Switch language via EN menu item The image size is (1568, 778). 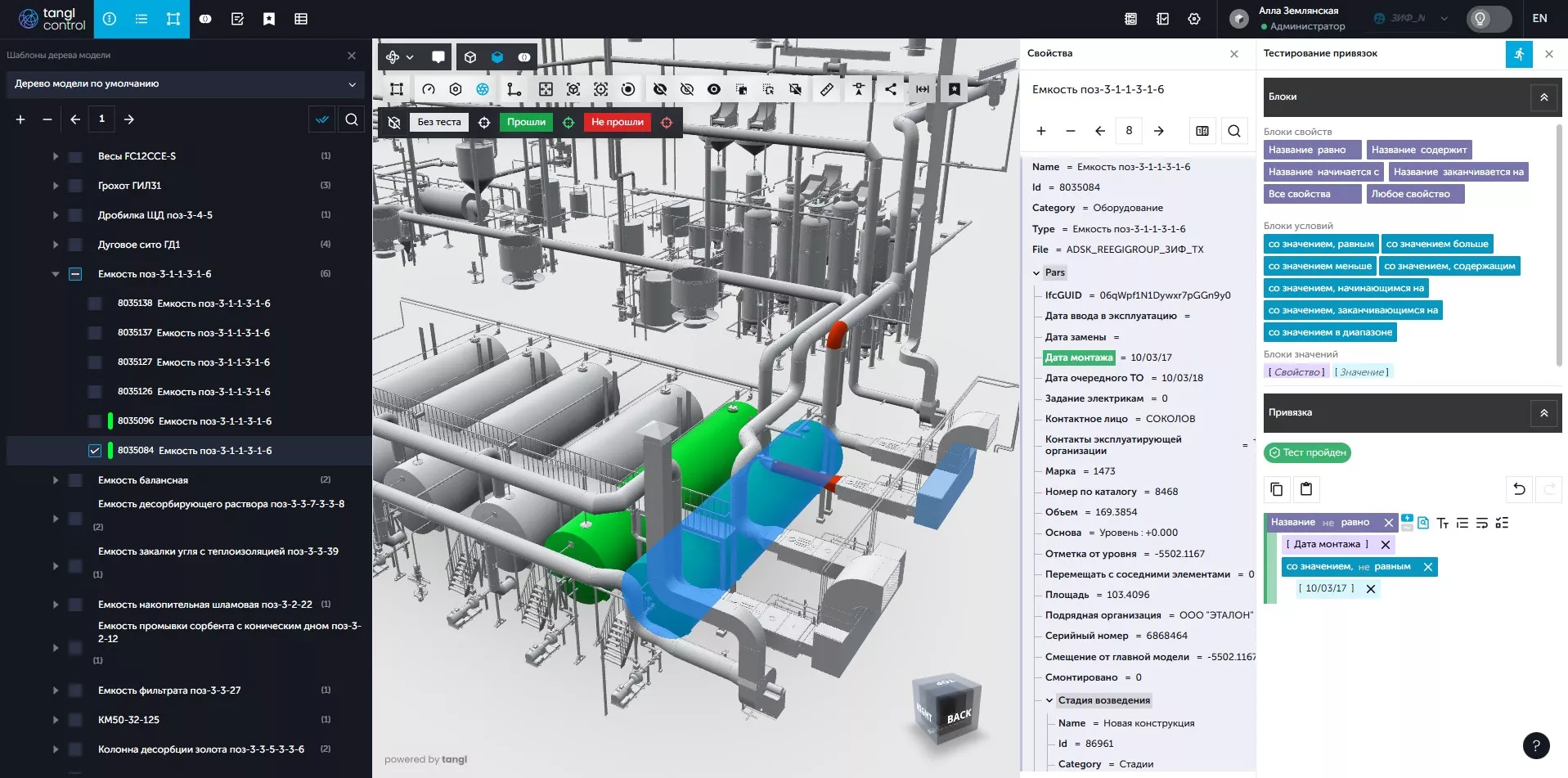1539,19
